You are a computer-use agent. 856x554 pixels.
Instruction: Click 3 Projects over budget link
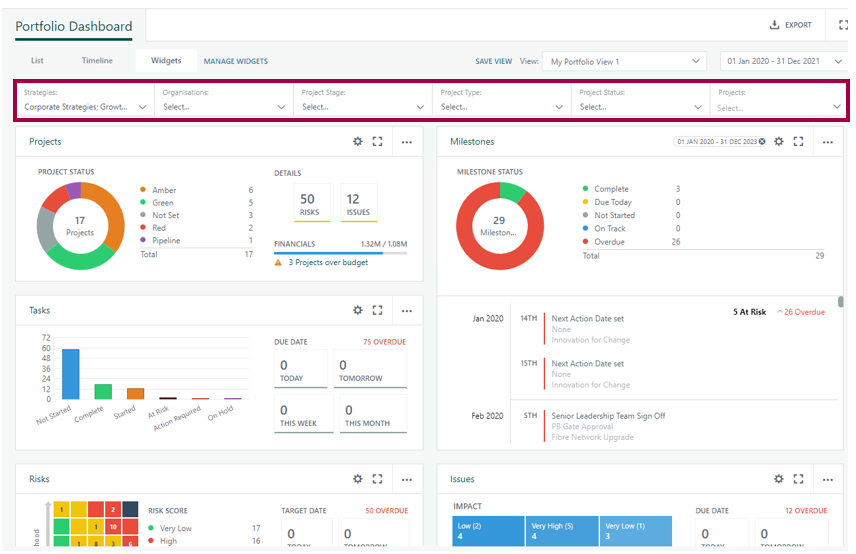(x=328, y=263)
